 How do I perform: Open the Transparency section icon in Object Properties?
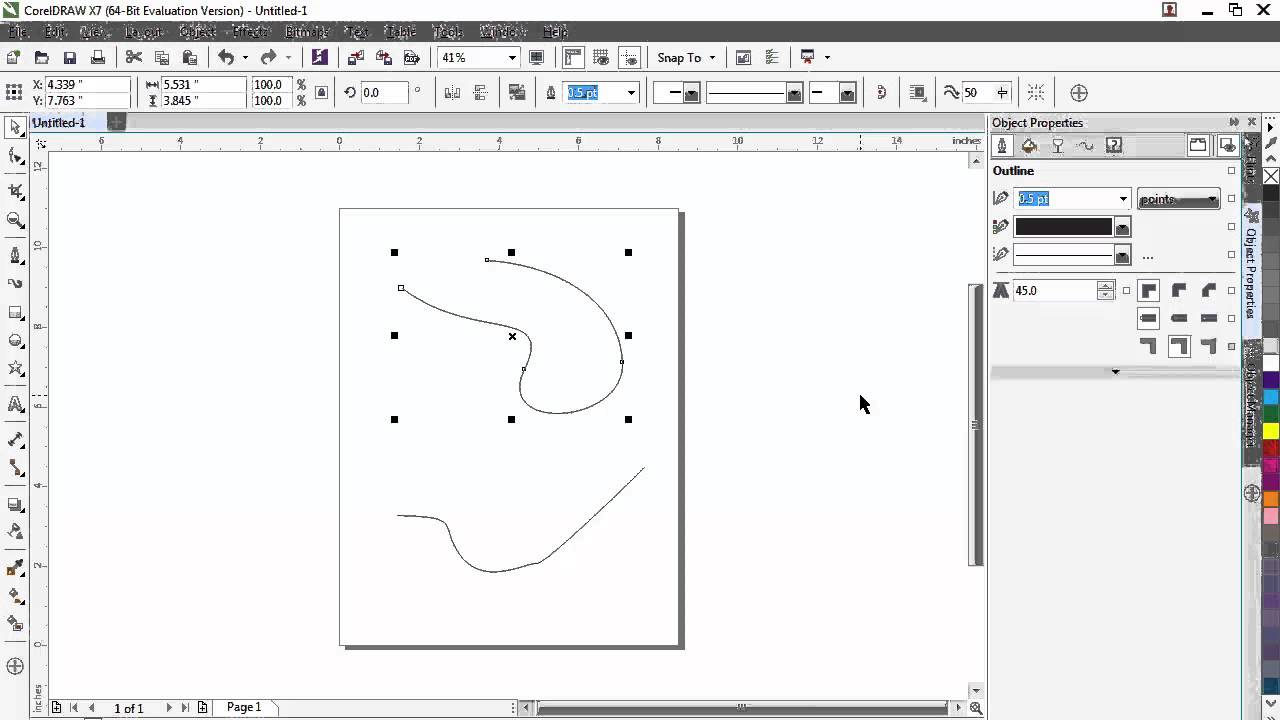[1058, 146]
